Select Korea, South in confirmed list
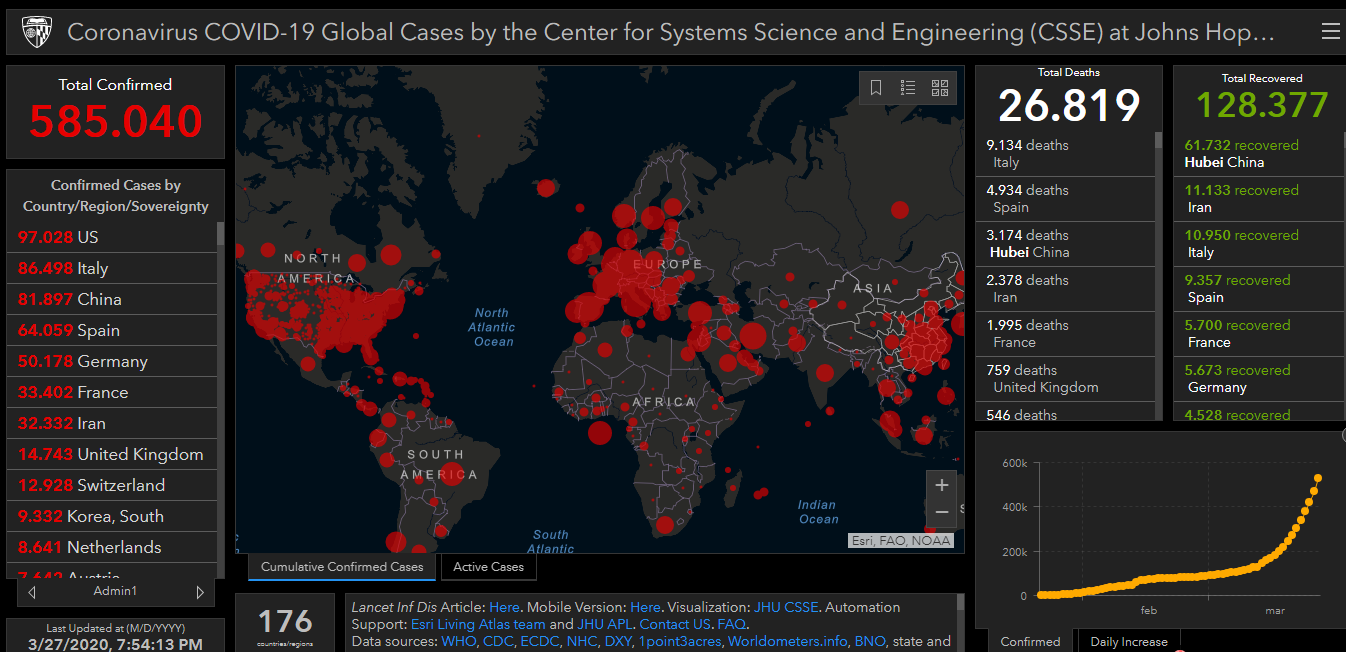Screen dimensions: 1346x652 click(x=111, y=516)
